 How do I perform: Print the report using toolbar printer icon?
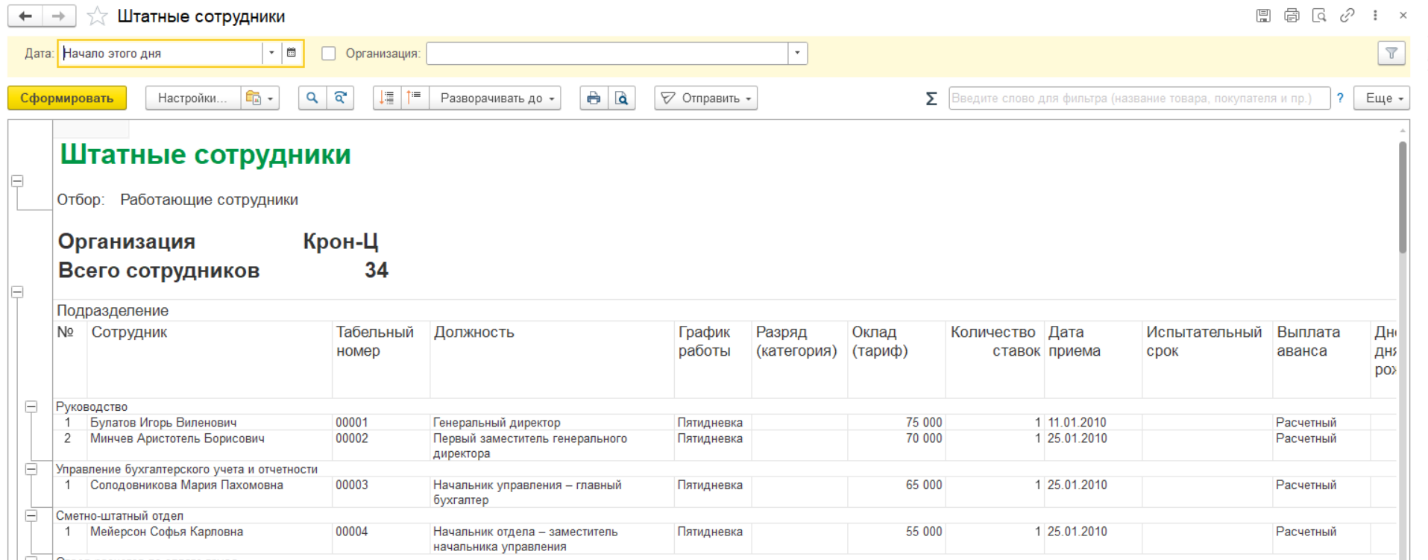click(x=594, y=98)
